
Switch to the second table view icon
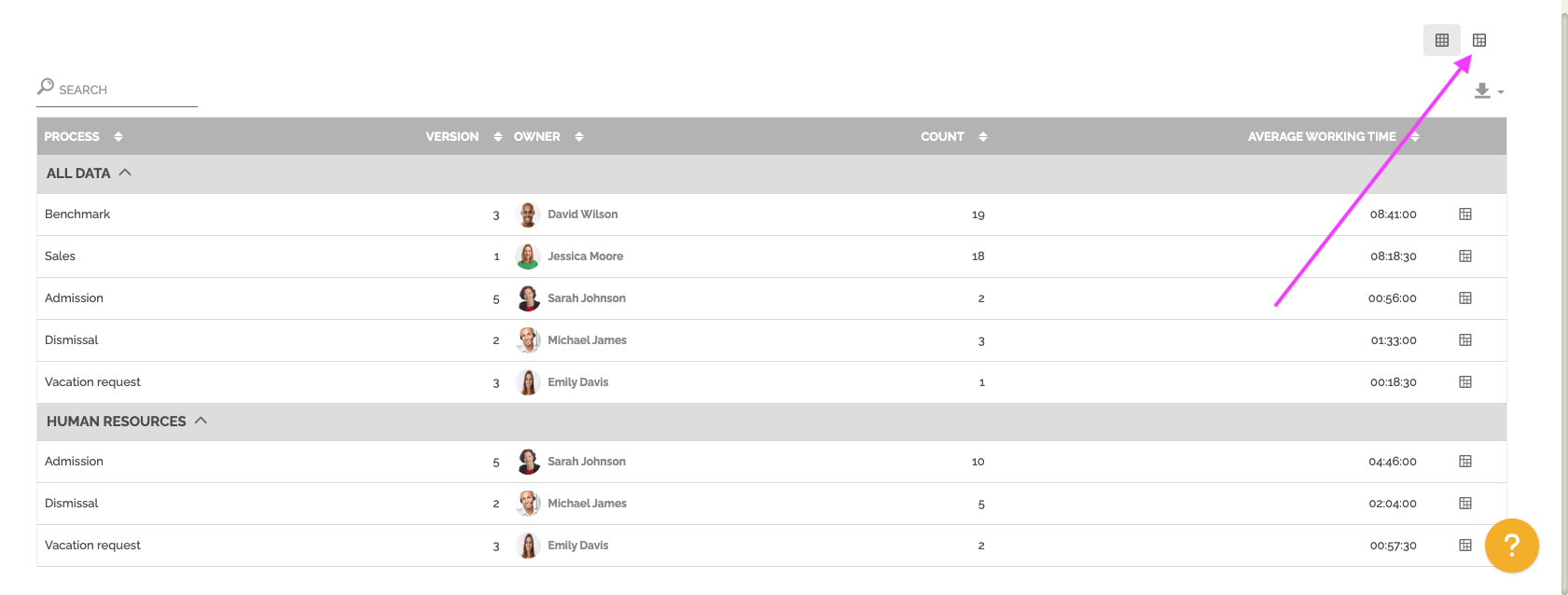point(1479,40)
